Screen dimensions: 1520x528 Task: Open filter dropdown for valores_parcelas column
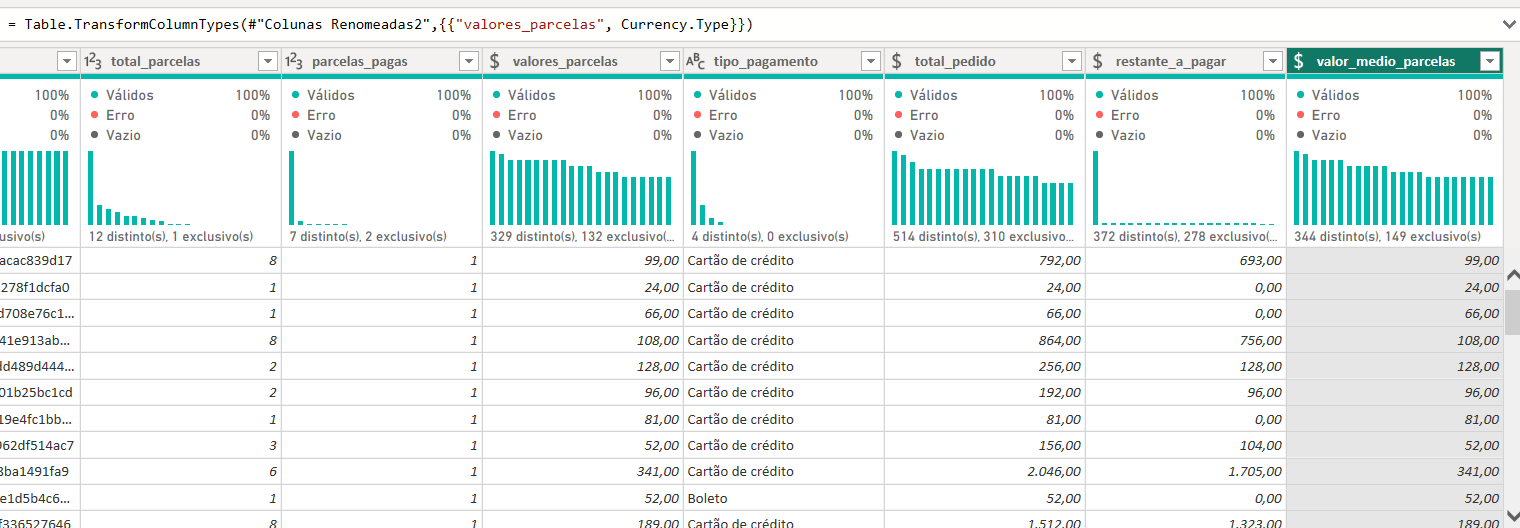pyautogui.click(x=670, y=61)
